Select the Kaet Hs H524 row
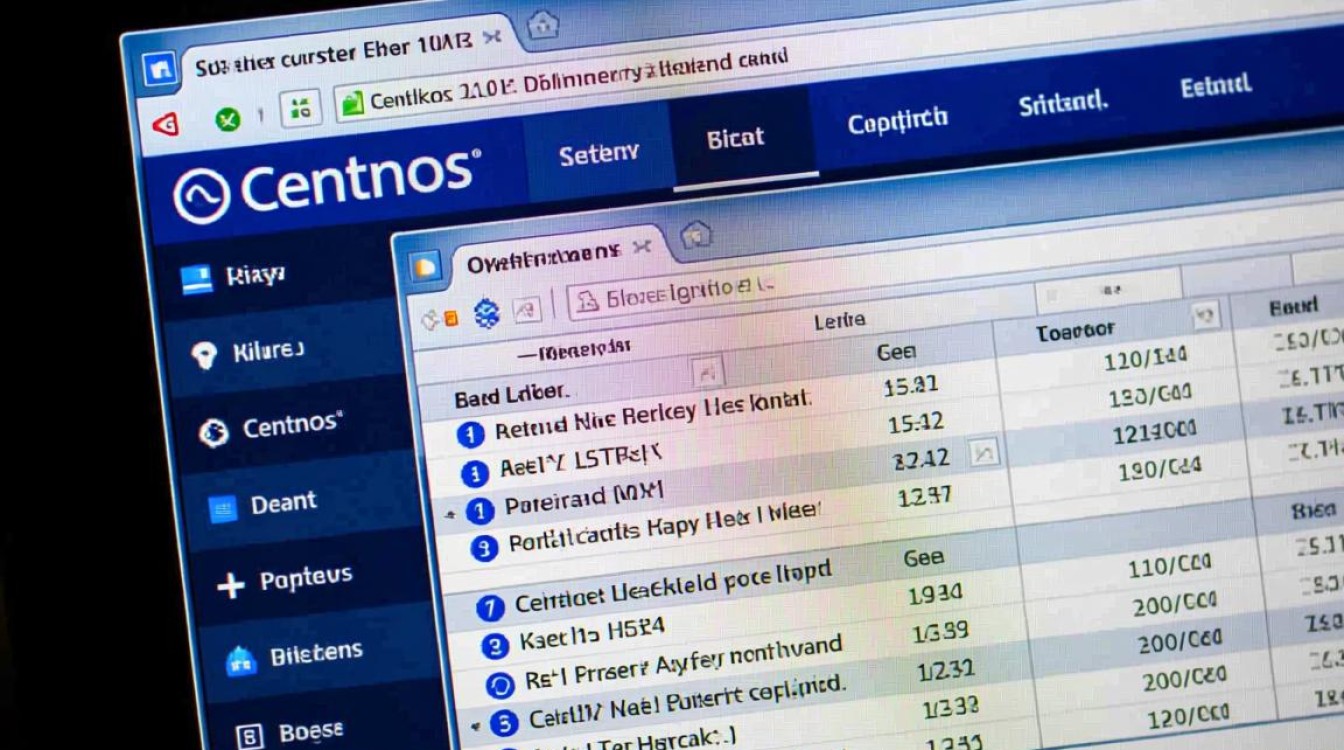 pos(592,633)
